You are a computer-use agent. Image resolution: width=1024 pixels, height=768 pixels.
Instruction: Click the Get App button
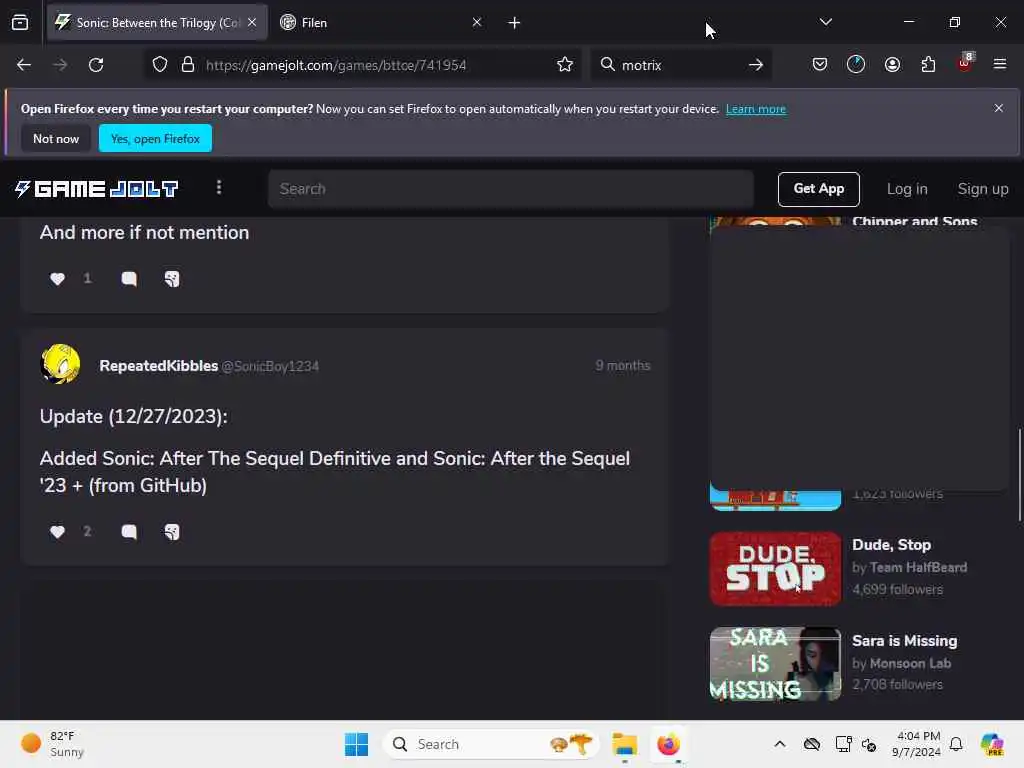(x=818, y=189)
